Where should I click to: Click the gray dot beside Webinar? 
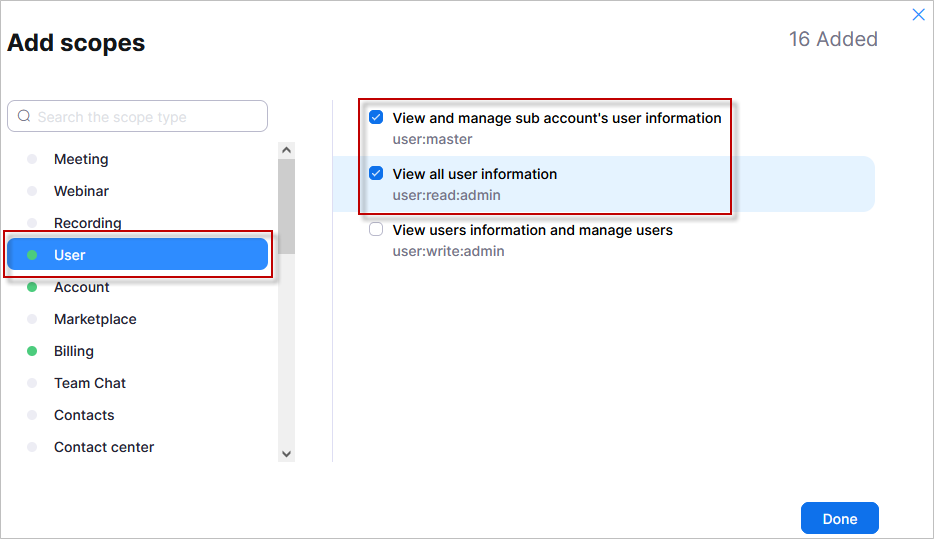point(32,191)
